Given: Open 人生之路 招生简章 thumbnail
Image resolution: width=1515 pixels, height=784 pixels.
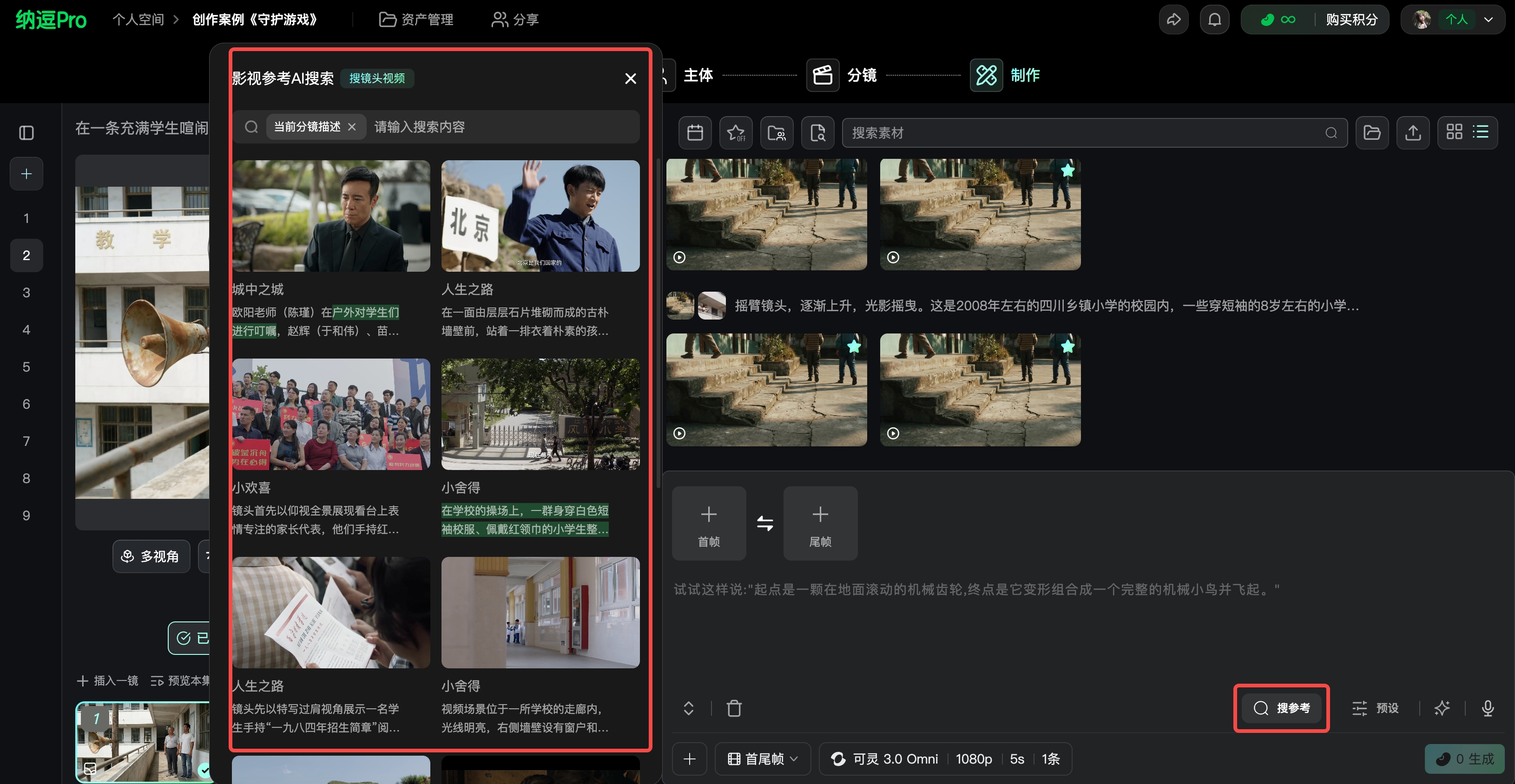Looking at the screenshot, I should pyautogui.click(x=331, y=612).
